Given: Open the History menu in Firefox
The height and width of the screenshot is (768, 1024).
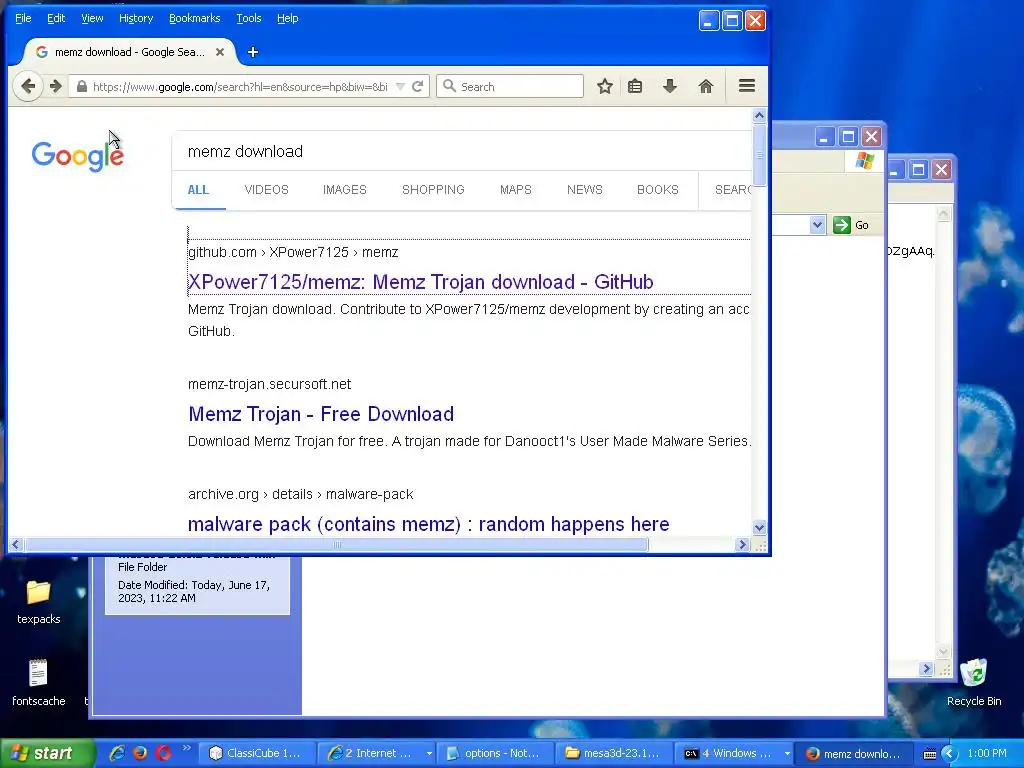Looking at the screenshot, I should 136,18.
